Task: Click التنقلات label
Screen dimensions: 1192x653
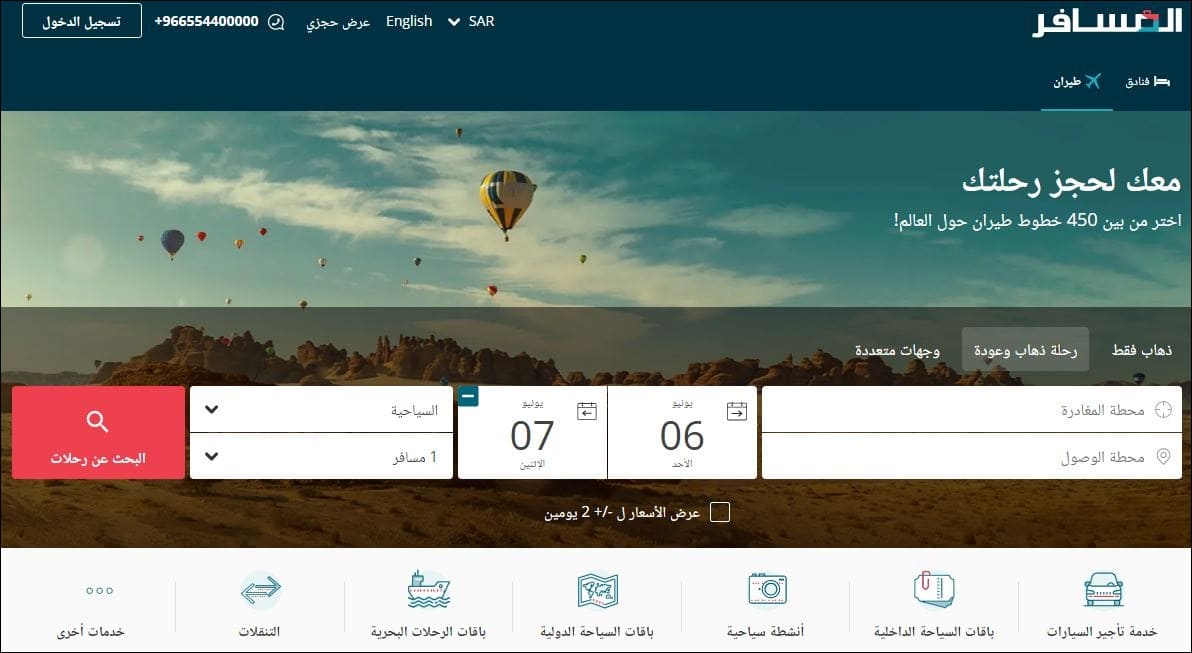Action: click(259, 632)
